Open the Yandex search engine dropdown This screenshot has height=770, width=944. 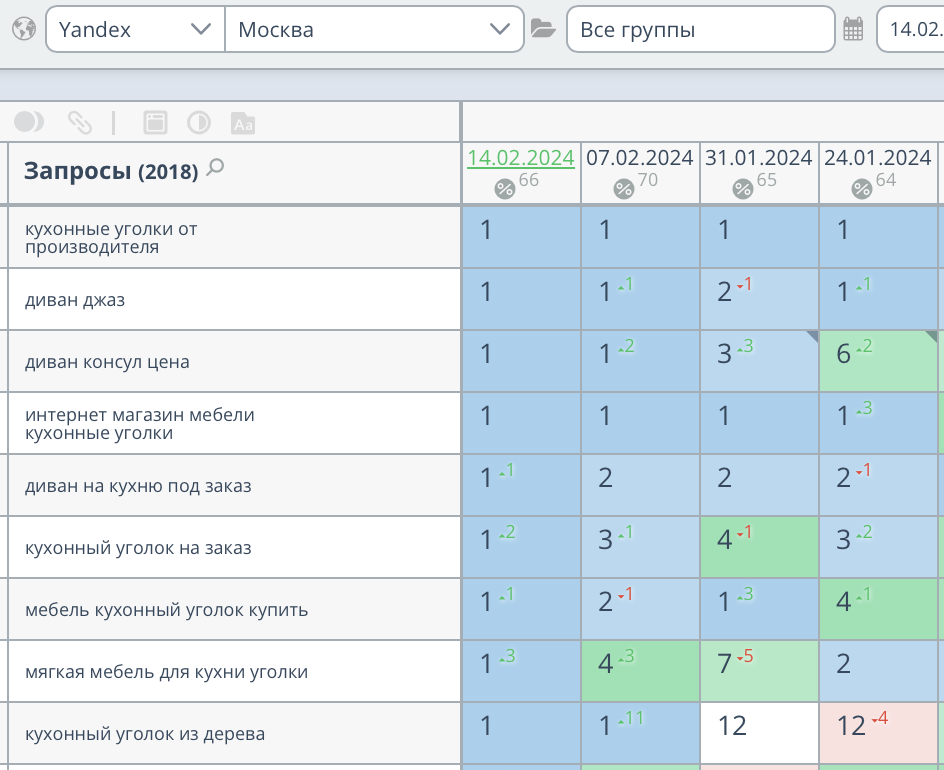tap(135, 29)
